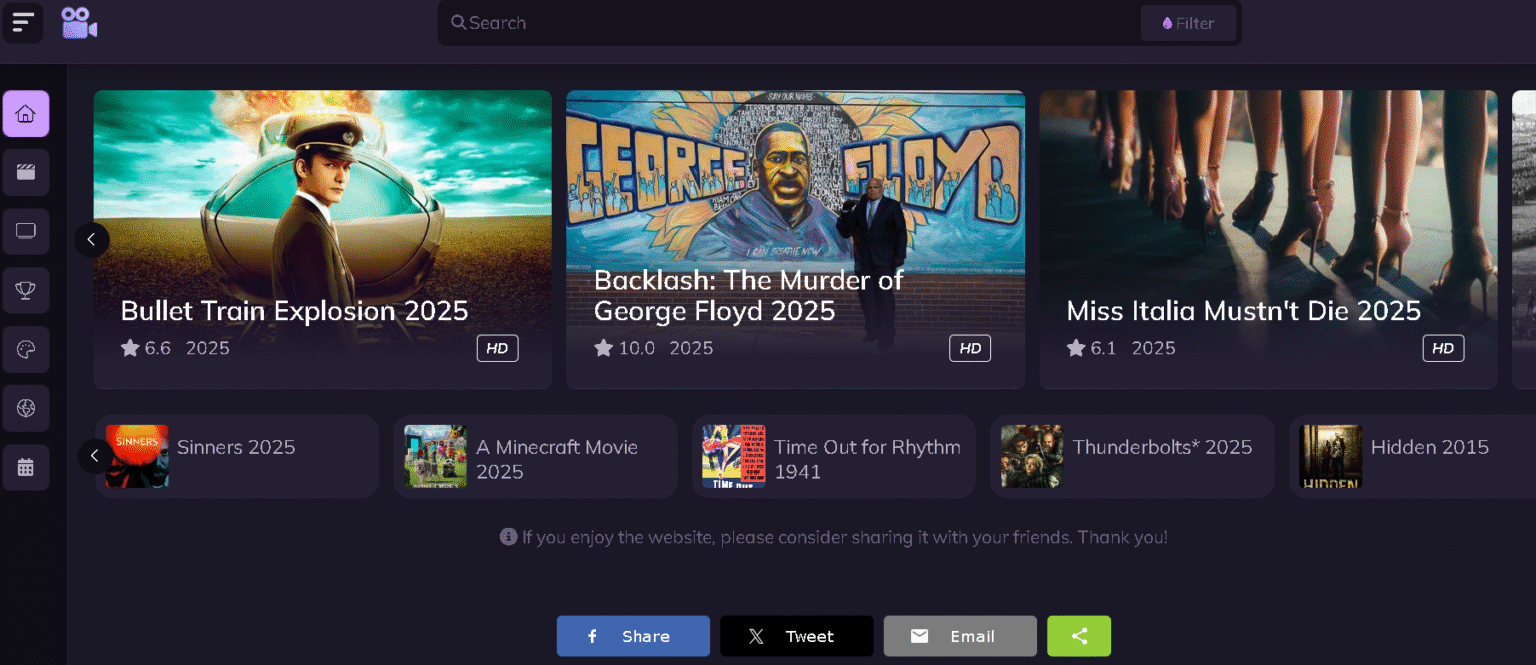Open the hamburger menu
The height and width of the screenshot is (665, 1536).
pos(23,22)
